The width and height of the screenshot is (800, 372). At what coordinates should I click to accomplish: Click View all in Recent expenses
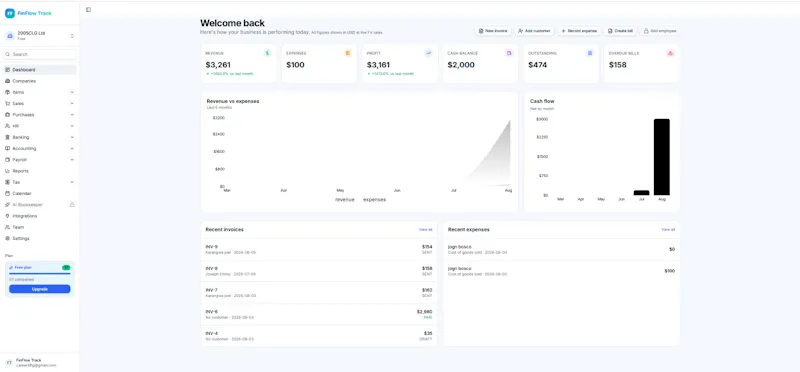[x=668, y=230]
